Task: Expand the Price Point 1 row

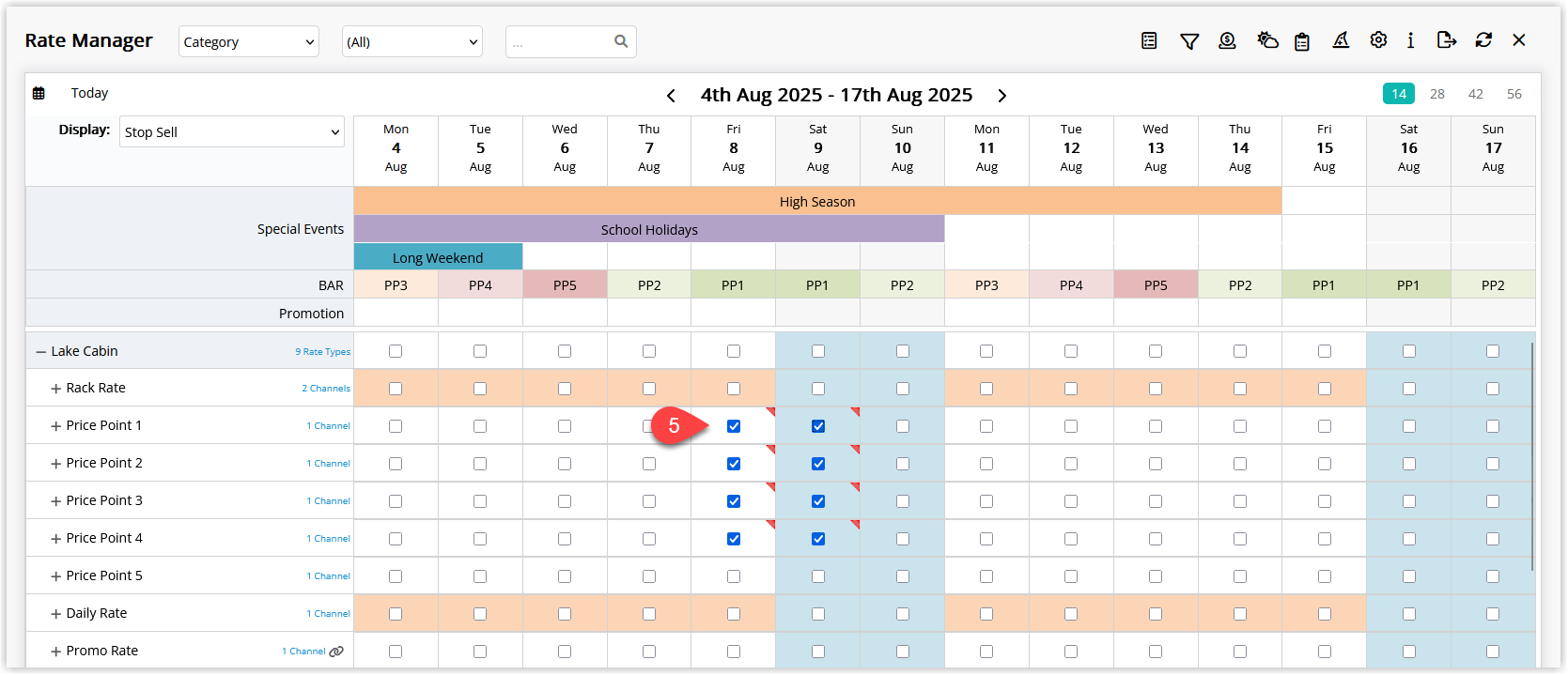Action: [55, 426]
